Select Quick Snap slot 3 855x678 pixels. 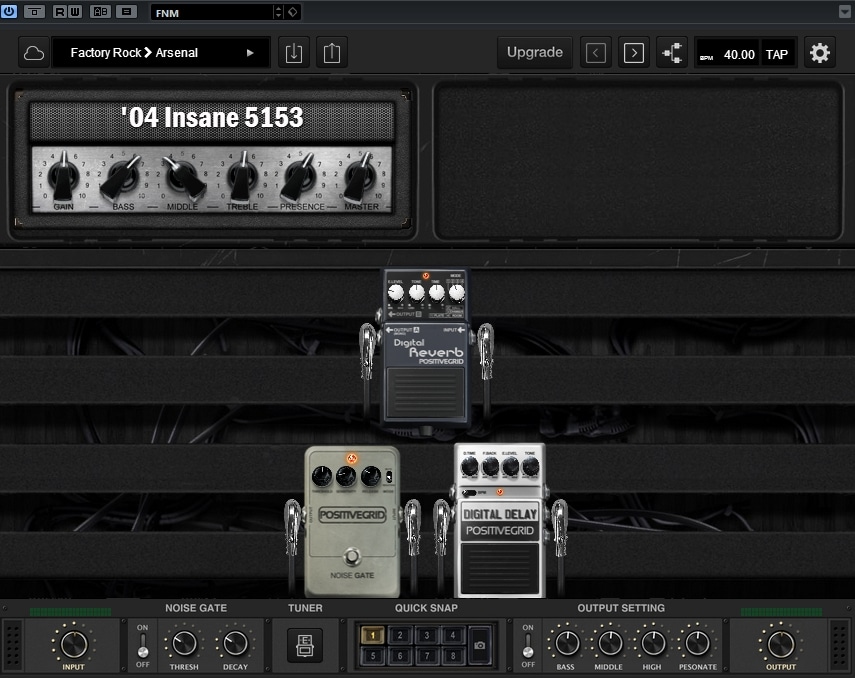tap(426, 635)
